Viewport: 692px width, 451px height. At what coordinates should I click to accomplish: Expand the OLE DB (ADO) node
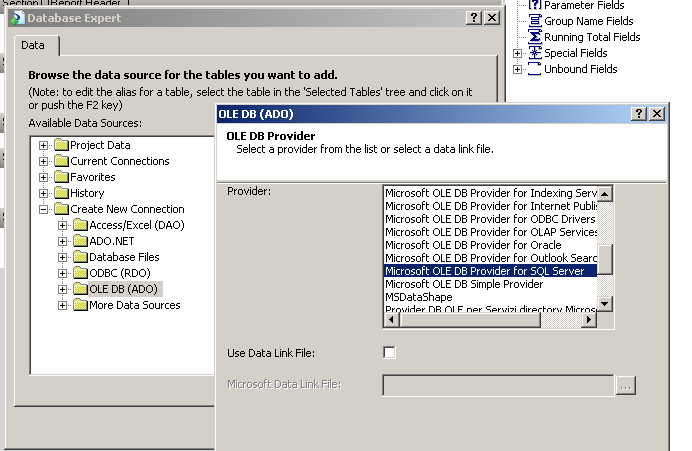(62, 289)
